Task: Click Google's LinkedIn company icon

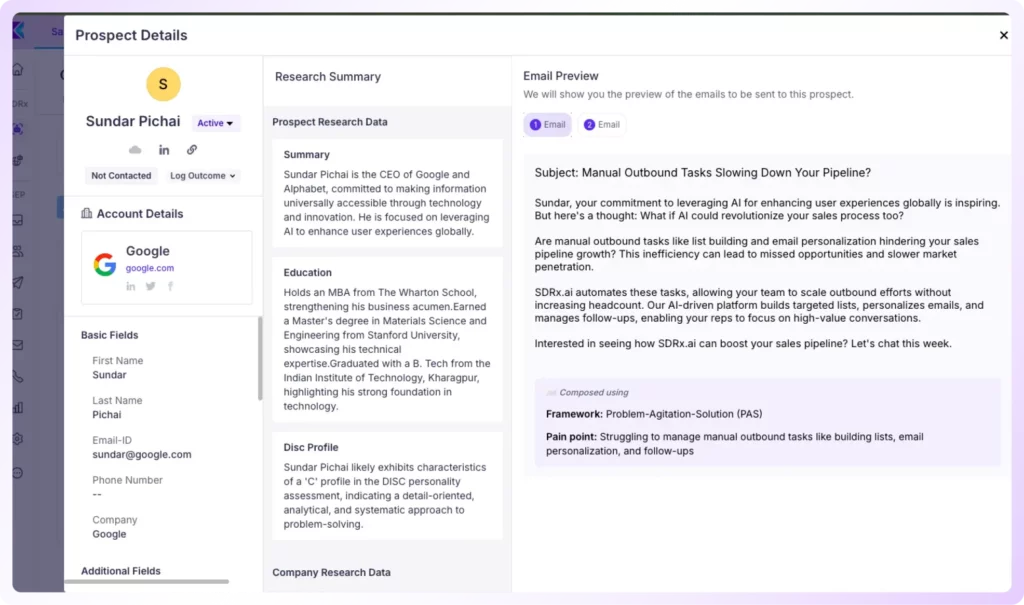Action: click(131, 286)
